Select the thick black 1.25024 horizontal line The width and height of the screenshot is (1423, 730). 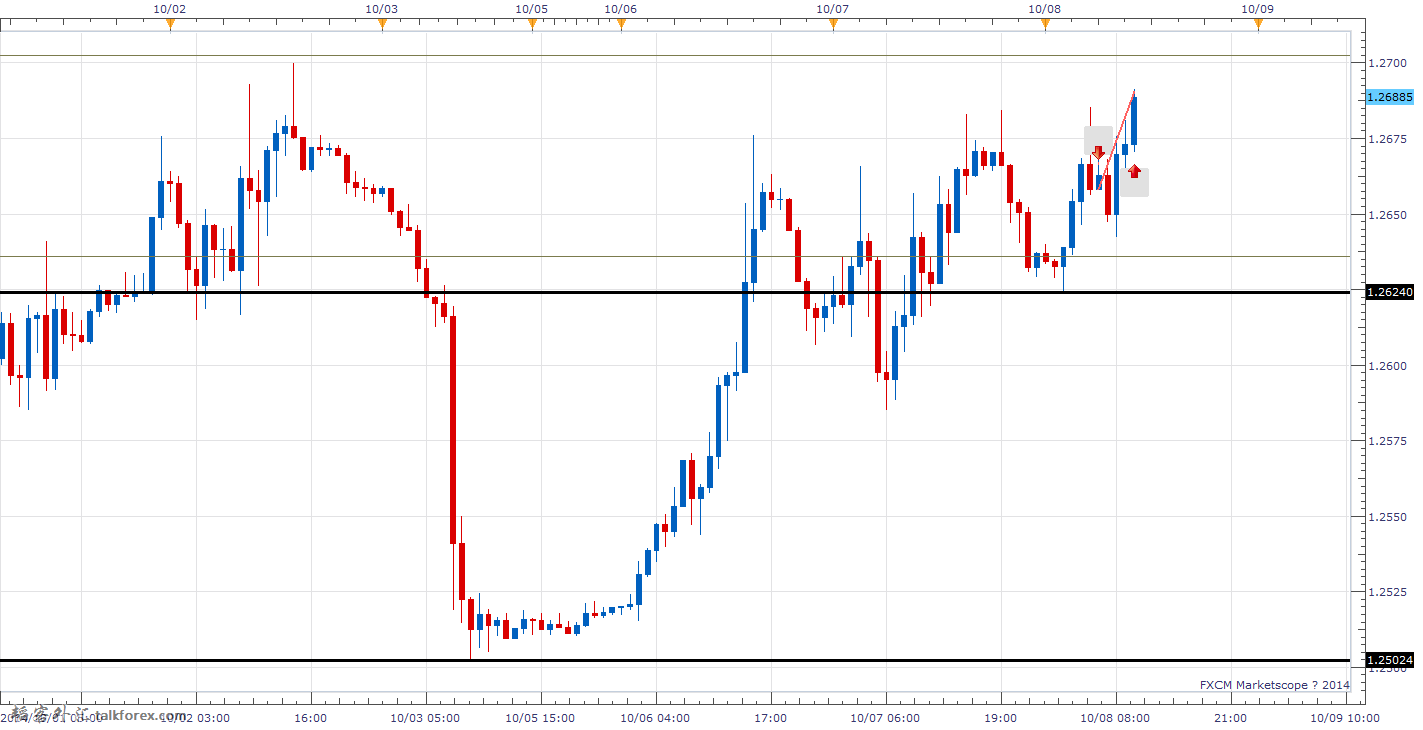pos(675,660)
